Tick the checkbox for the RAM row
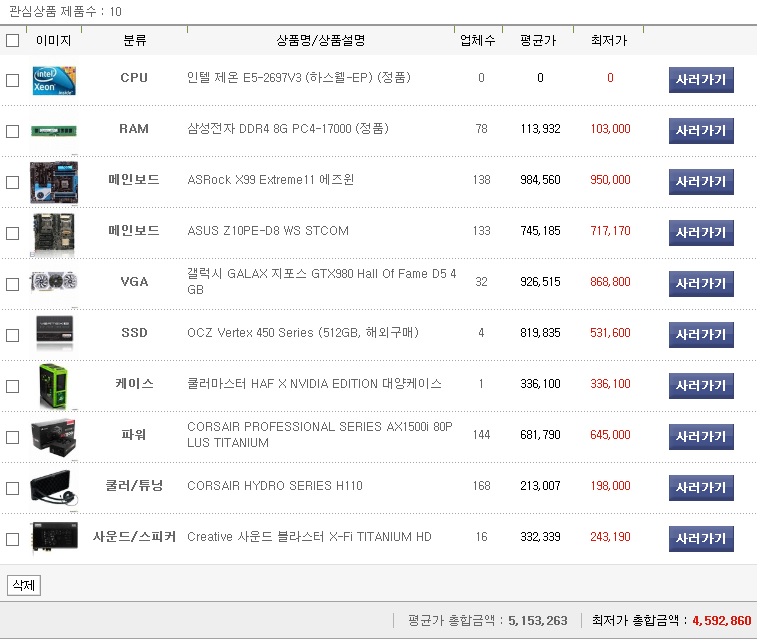The height and width of the screenshot is (644, 762). [x=13, y=131]
